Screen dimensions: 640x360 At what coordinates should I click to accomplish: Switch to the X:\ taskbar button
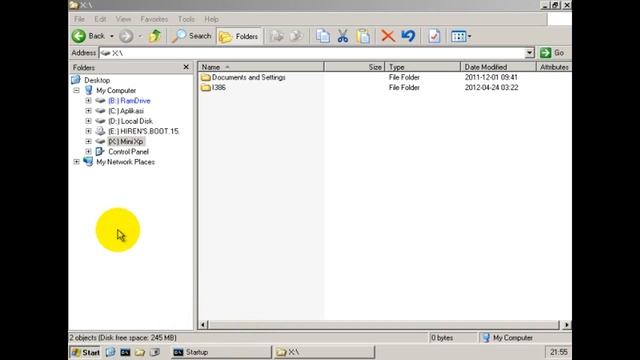point(324,352)
